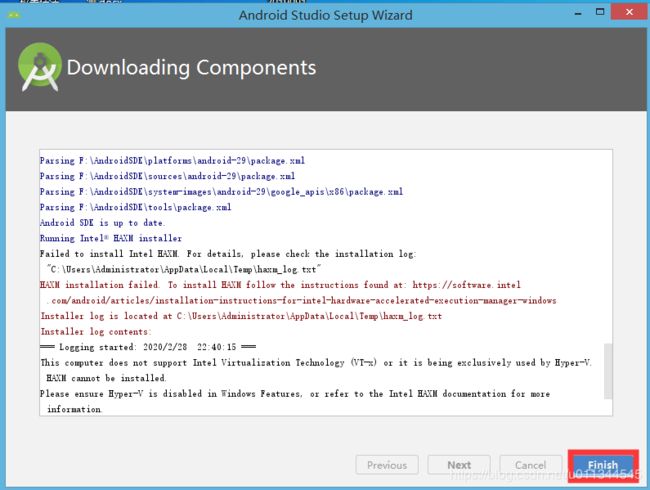
Task: Click the system-images google_apis x86 parsing line
Action: [x=221, y=192]
